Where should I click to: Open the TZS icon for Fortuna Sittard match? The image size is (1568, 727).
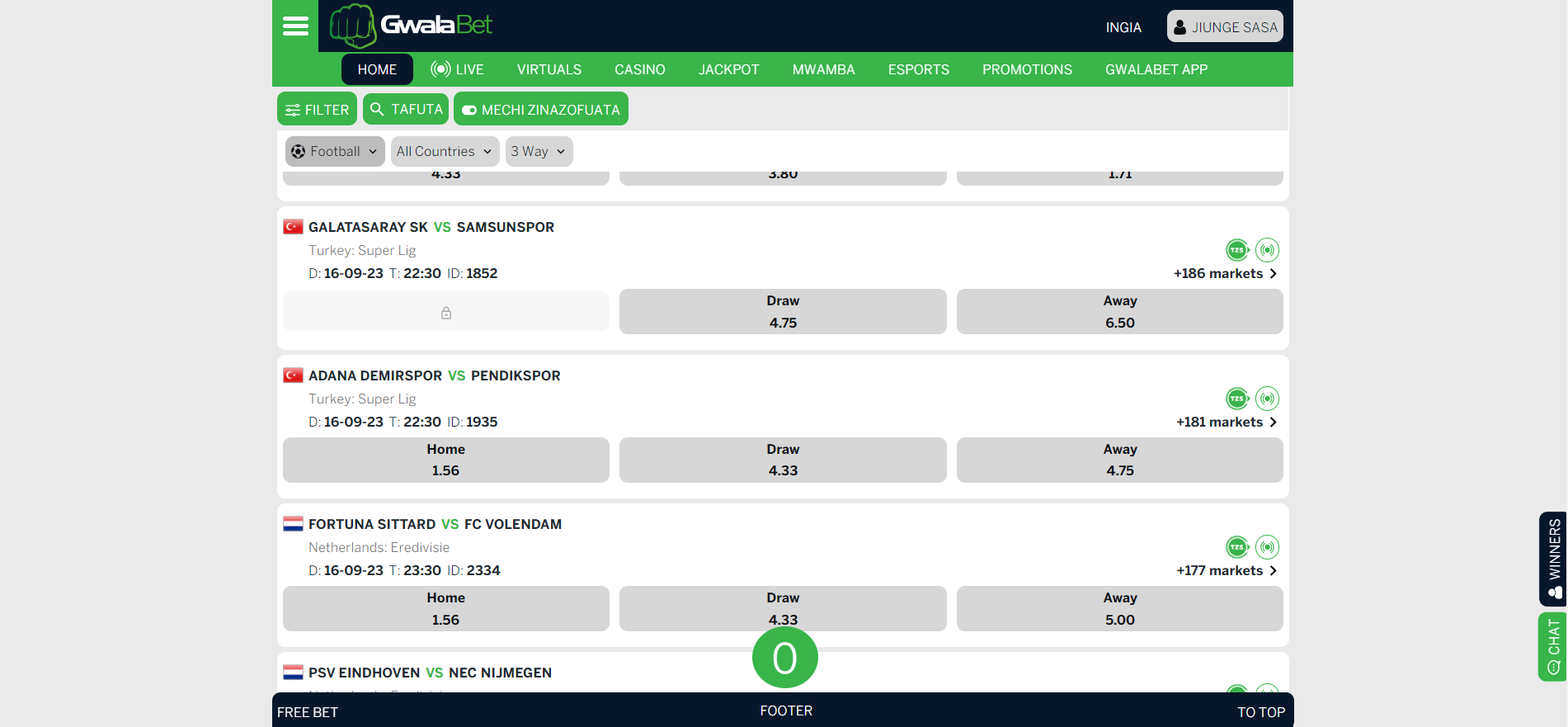point(1237,547)
